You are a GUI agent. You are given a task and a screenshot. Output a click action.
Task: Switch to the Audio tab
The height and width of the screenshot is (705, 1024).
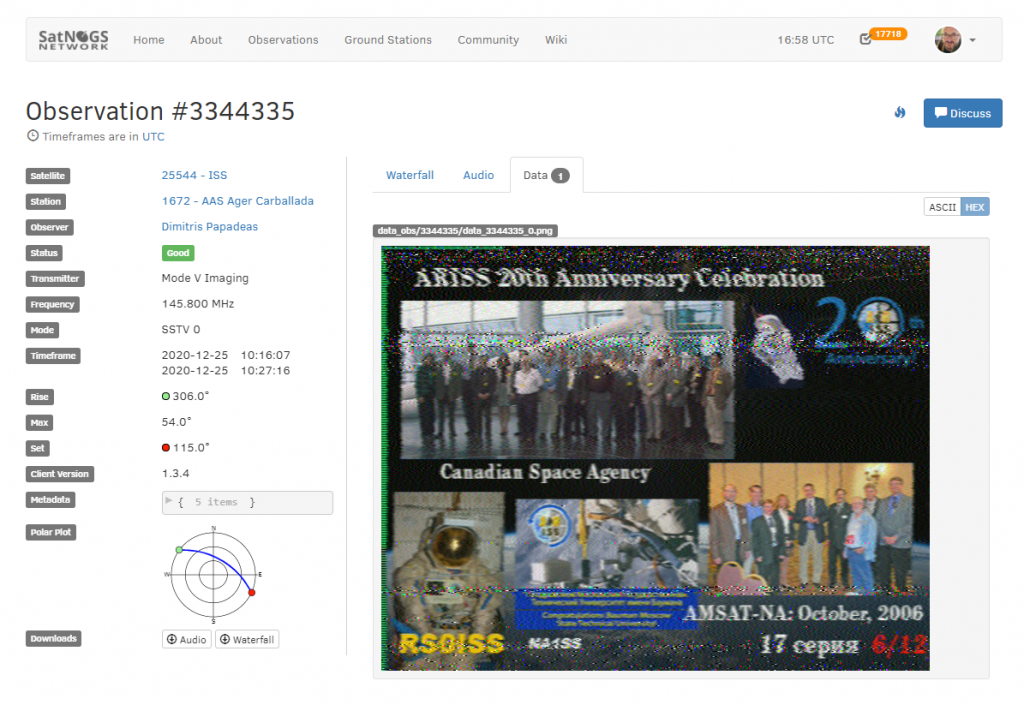point(478,175)
